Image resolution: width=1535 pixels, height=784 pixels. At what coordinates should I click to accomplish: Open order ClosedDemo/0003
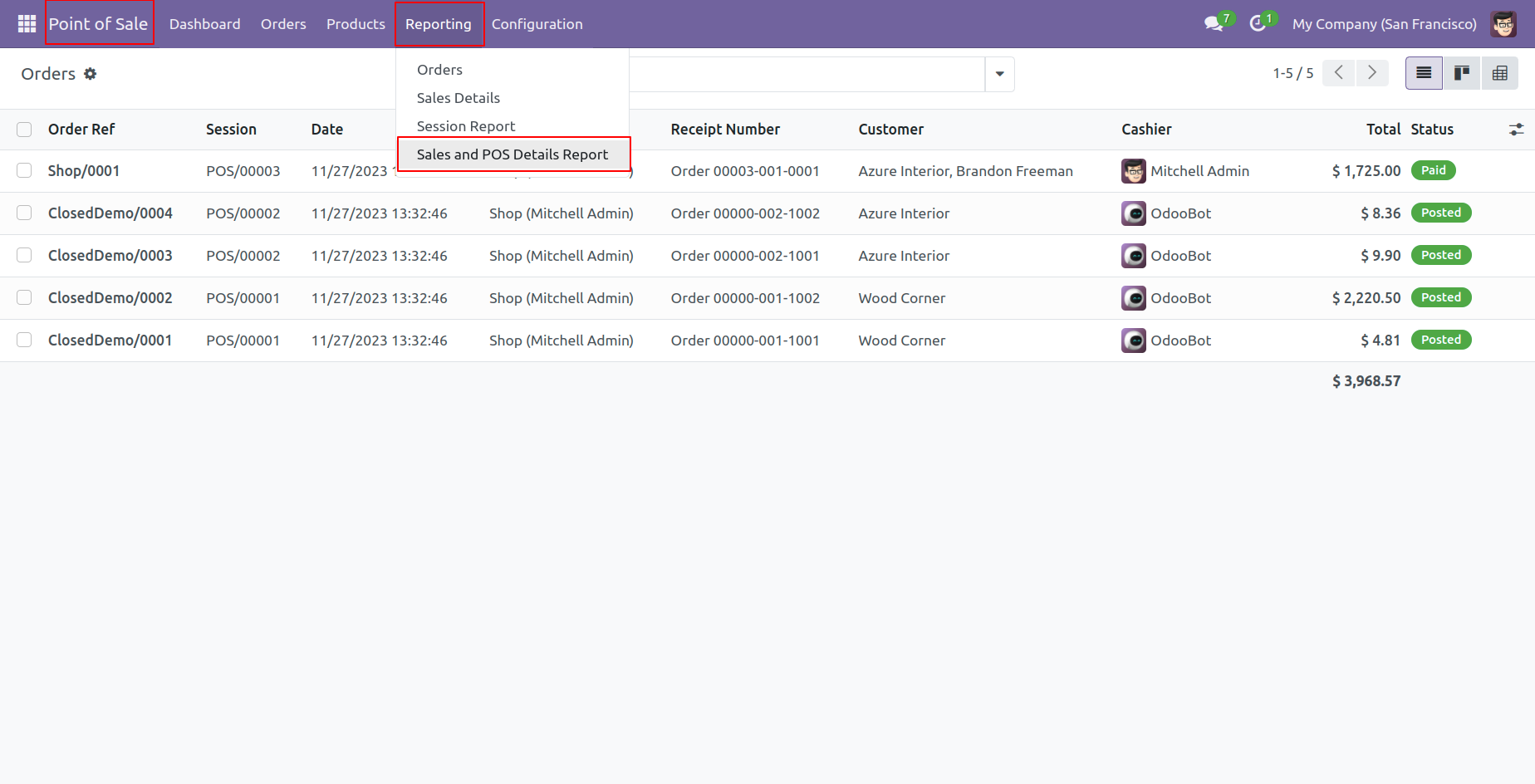[110, 256]
